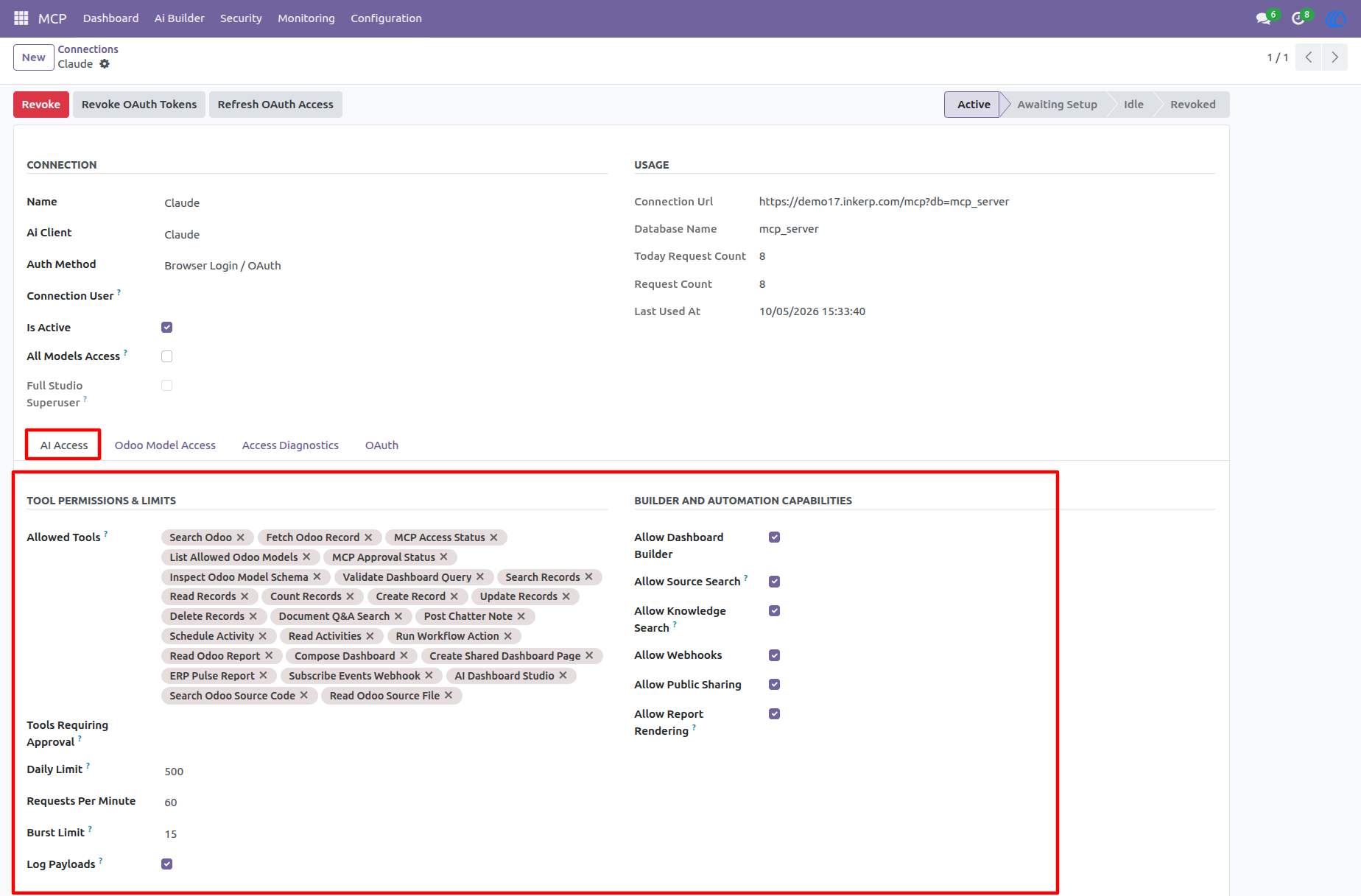
Task: Remove the Search Odoo tool tag
Action: (x=240, y=537)
